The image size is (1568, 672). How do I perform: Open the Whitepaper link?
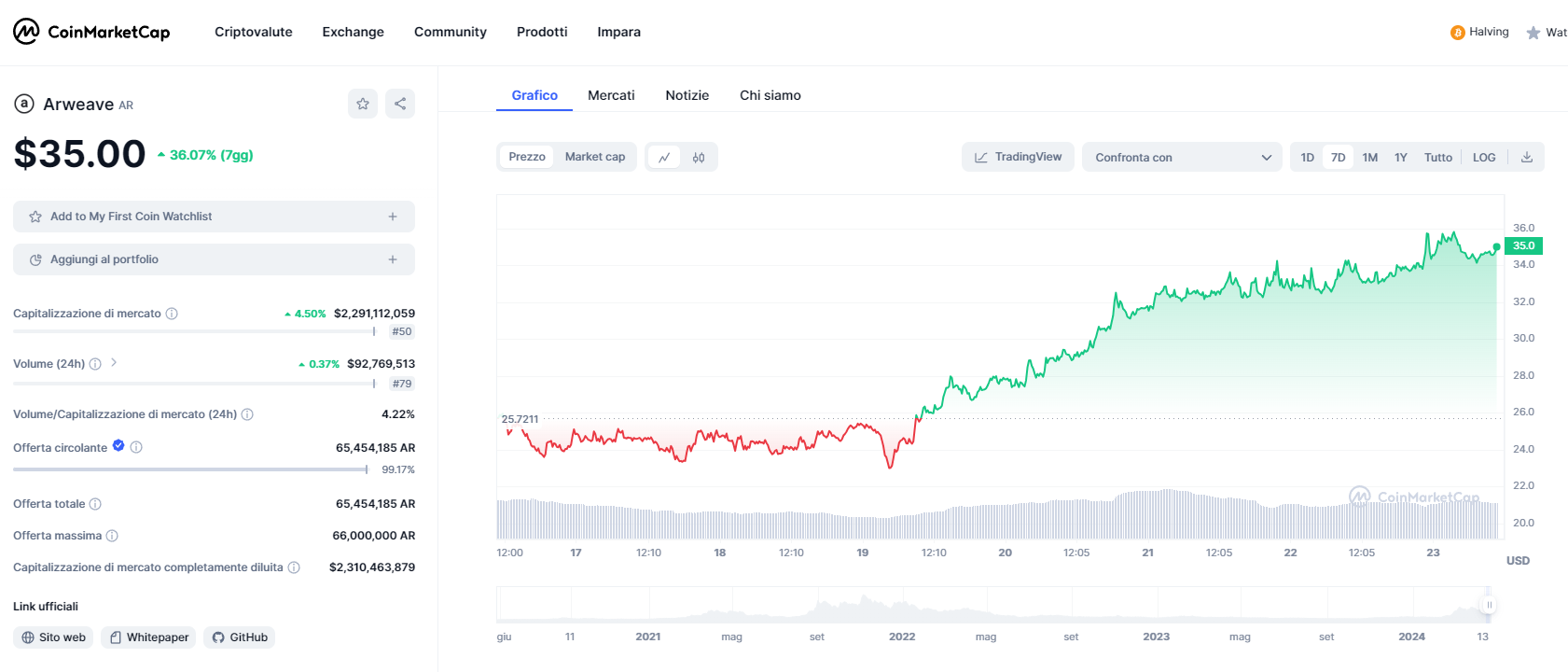148,637
